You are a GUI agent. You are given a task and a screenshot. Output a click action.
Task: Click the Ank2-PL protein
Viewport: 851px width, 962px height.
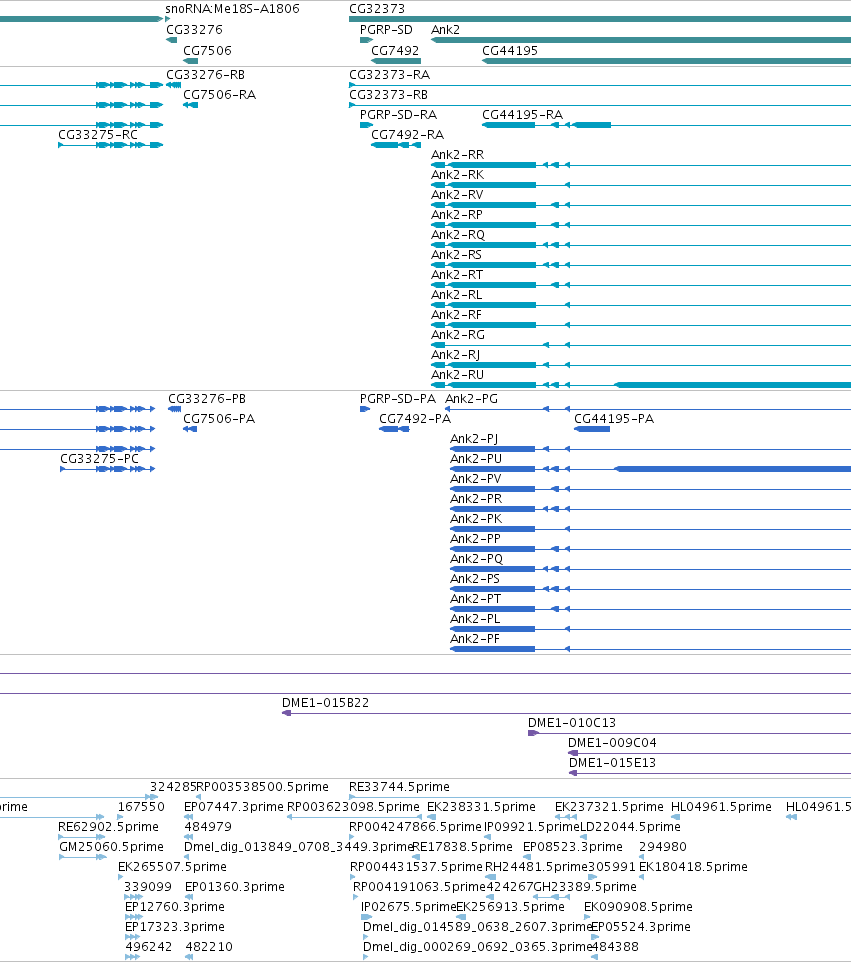pos(650,629)
